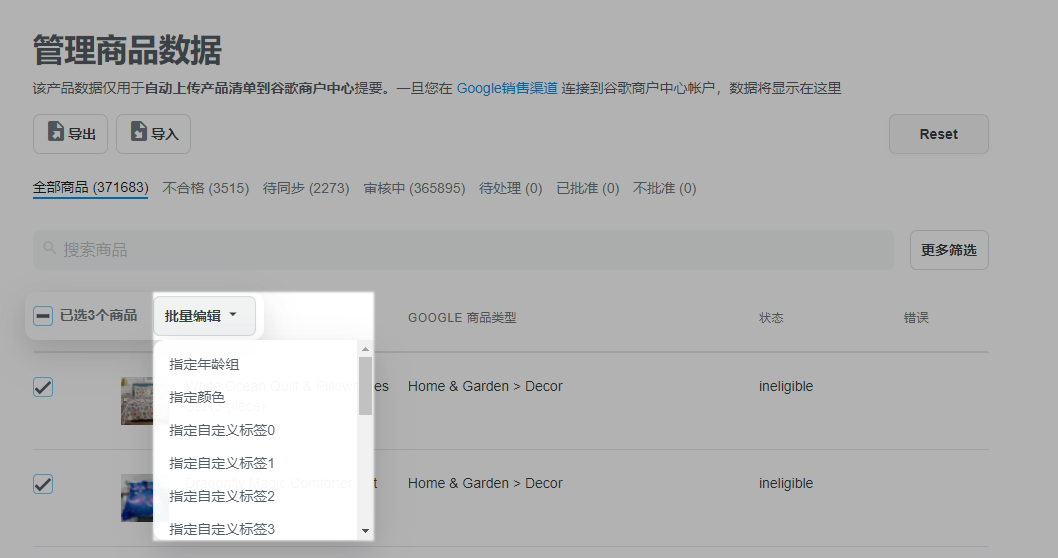Viewport: 1058px width, 558px height.
Task: Click the 导入 import button
Action: (153, 134)
